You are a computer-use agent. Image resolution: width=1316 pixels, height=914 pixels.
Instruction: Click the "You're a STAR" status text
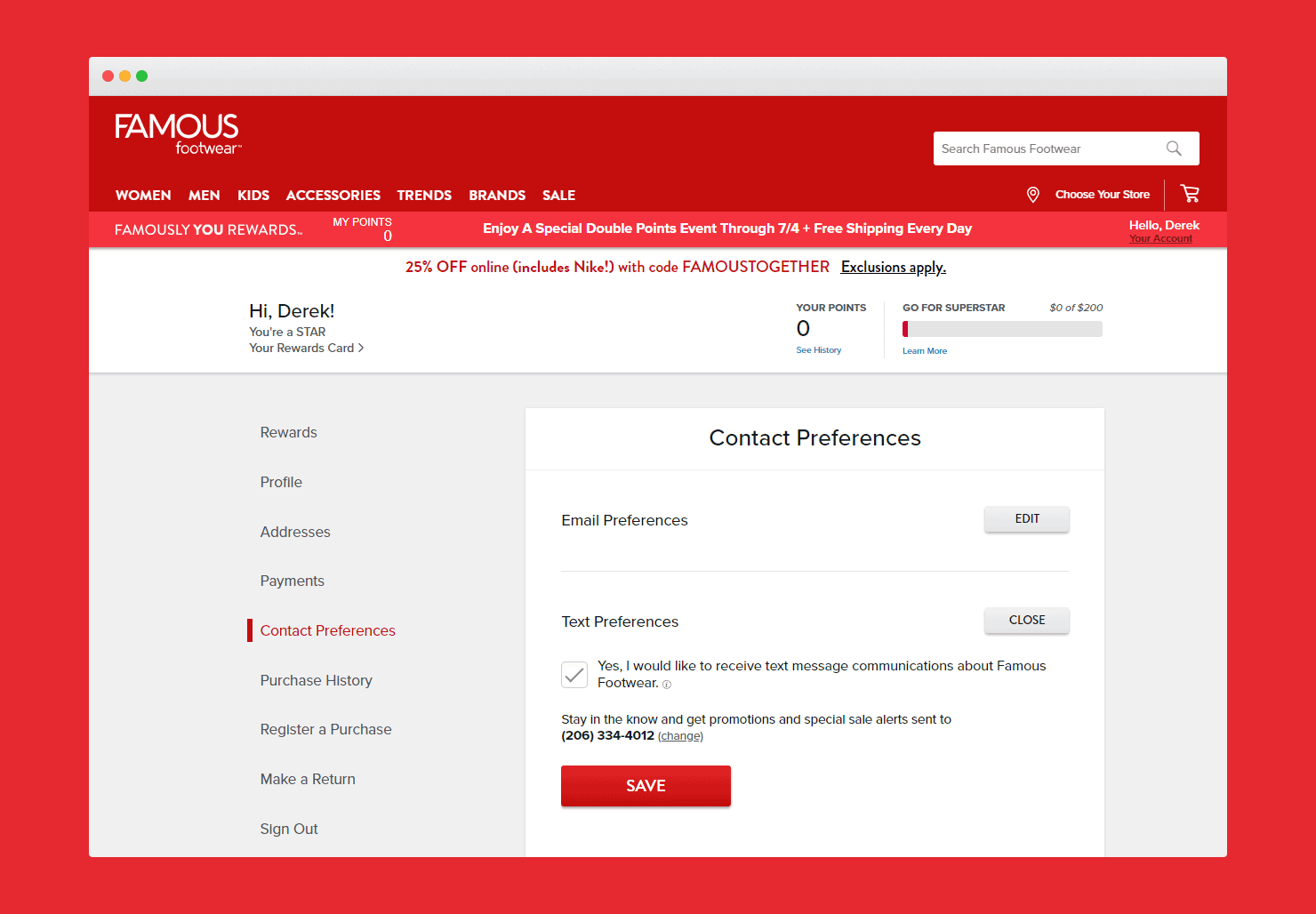[287, 332]
